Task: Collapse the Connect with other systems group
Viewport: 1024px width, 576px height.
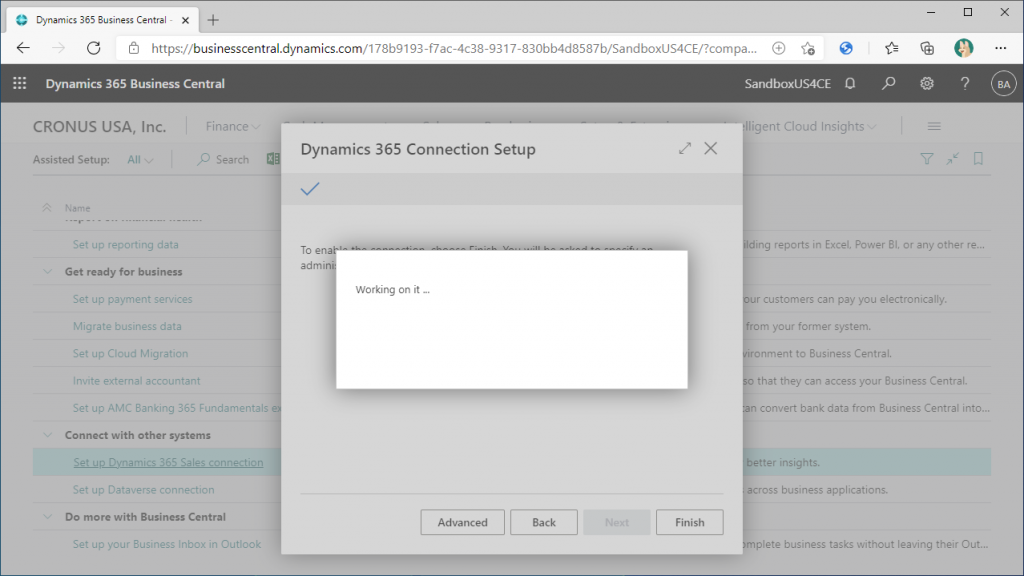Action: (x=48, y=435)
